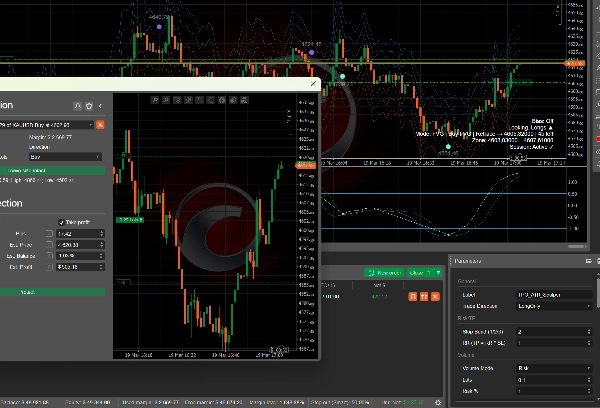Click the main chart horizontal scrollbar
This screenshot has height=408, width=600.
(575, 247)
